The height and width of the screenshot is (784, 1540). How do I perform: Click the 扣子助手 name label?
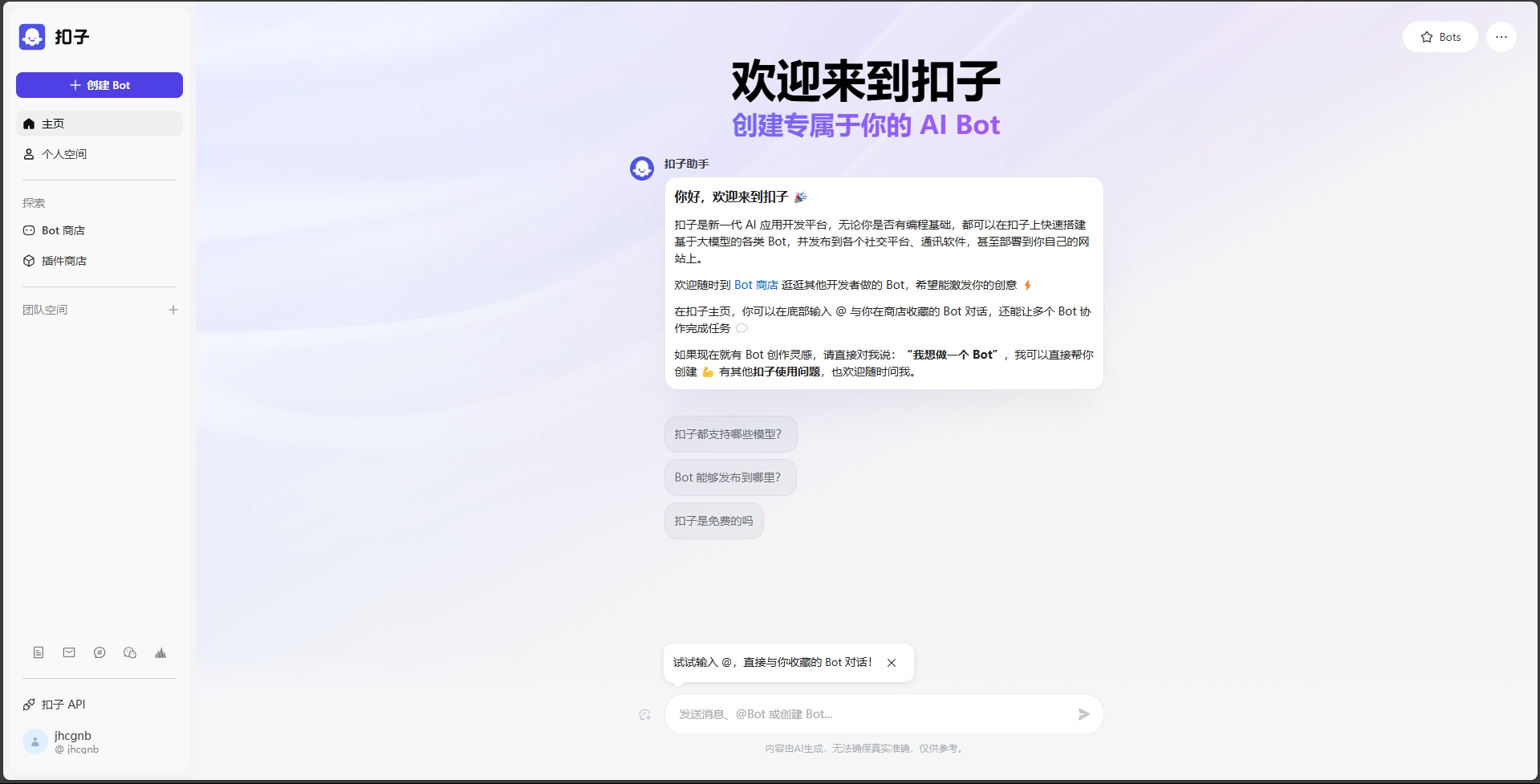pos(686,164)
